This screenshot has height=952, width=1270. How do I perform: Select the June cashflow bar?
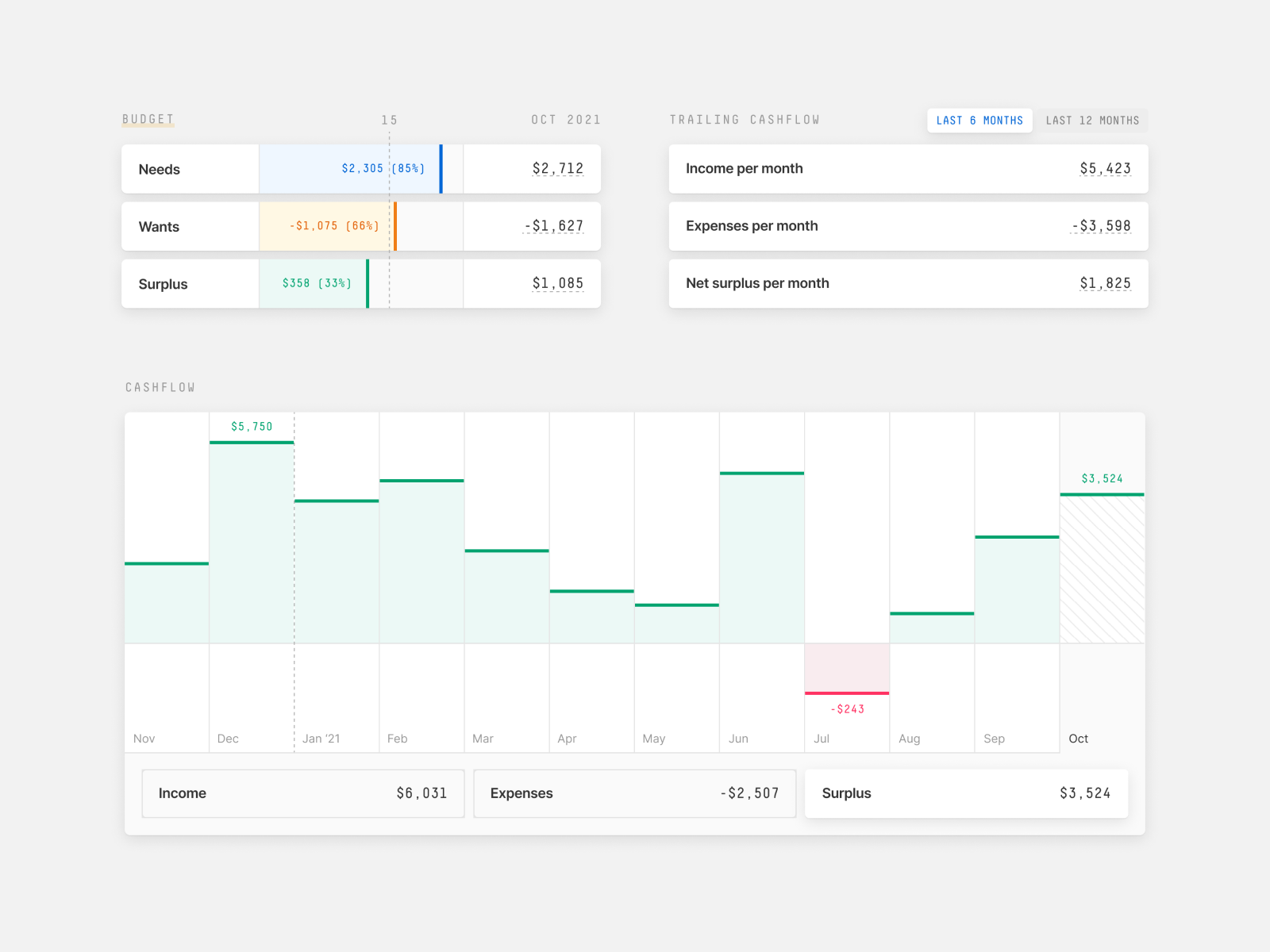(x=762, y=558)
